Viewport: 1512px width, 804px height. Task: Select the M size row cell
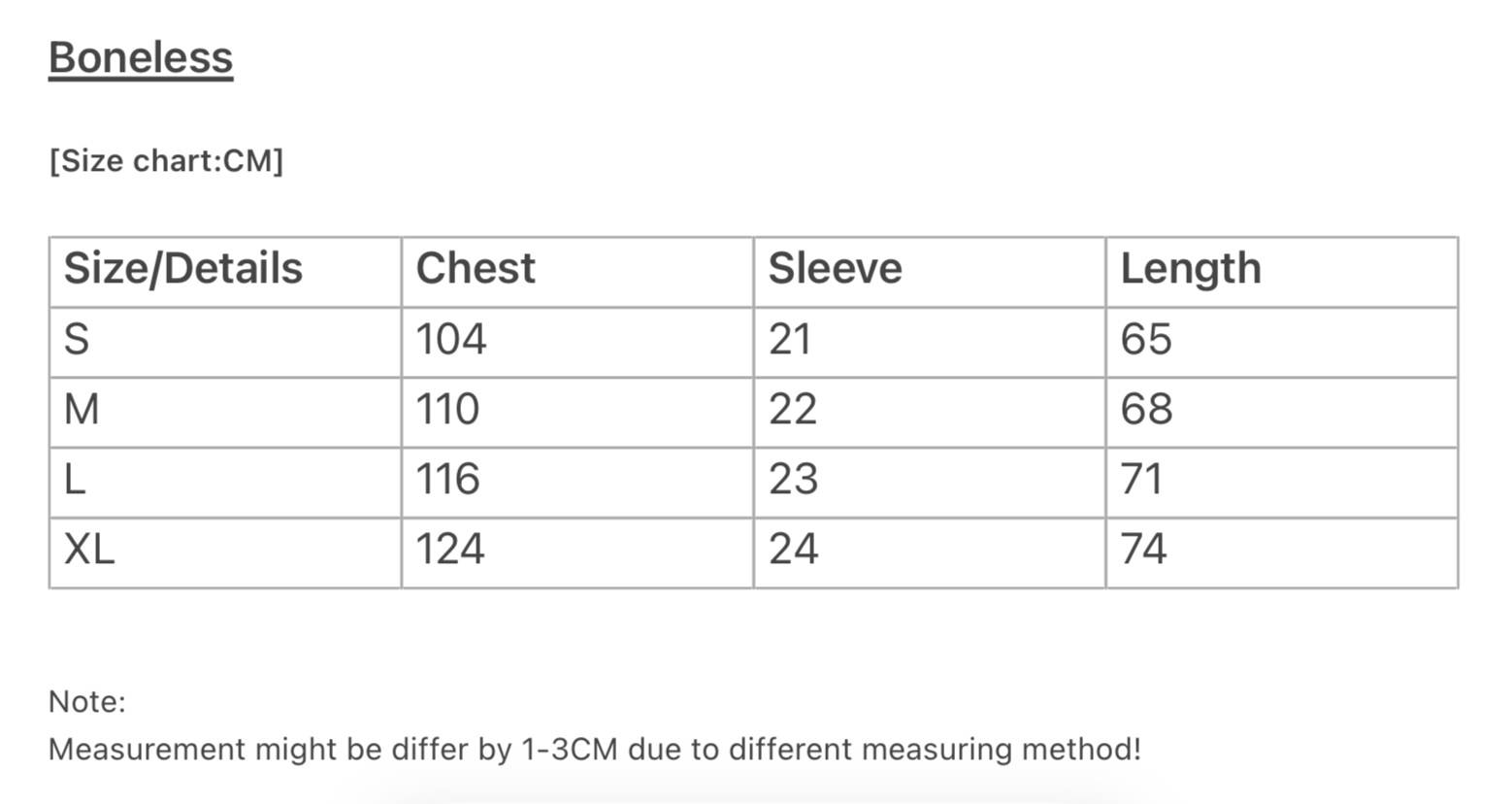click(x=225, y=412)
